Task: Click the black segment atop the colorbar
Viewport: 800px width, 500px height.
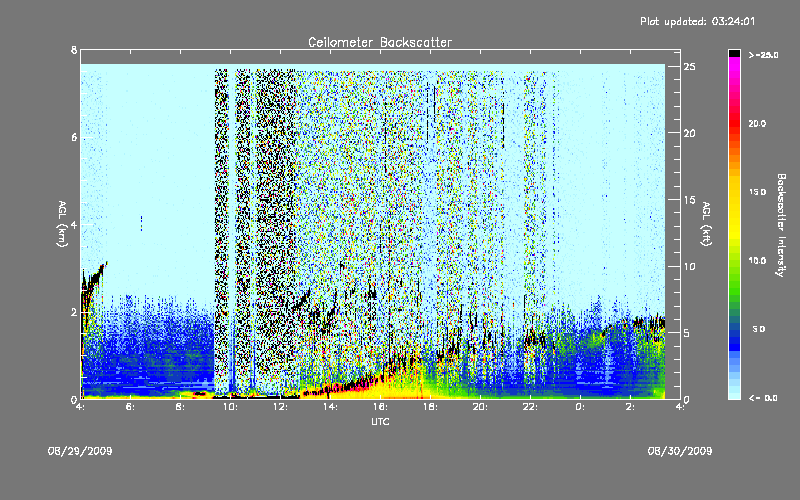Action: click(734, 53)
